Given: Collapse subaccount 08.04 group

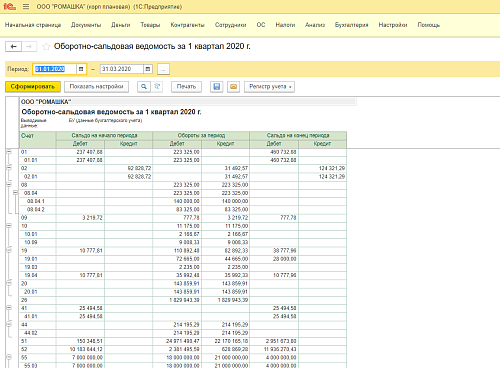Looking at the screenshot, I should tap(15, 193).
